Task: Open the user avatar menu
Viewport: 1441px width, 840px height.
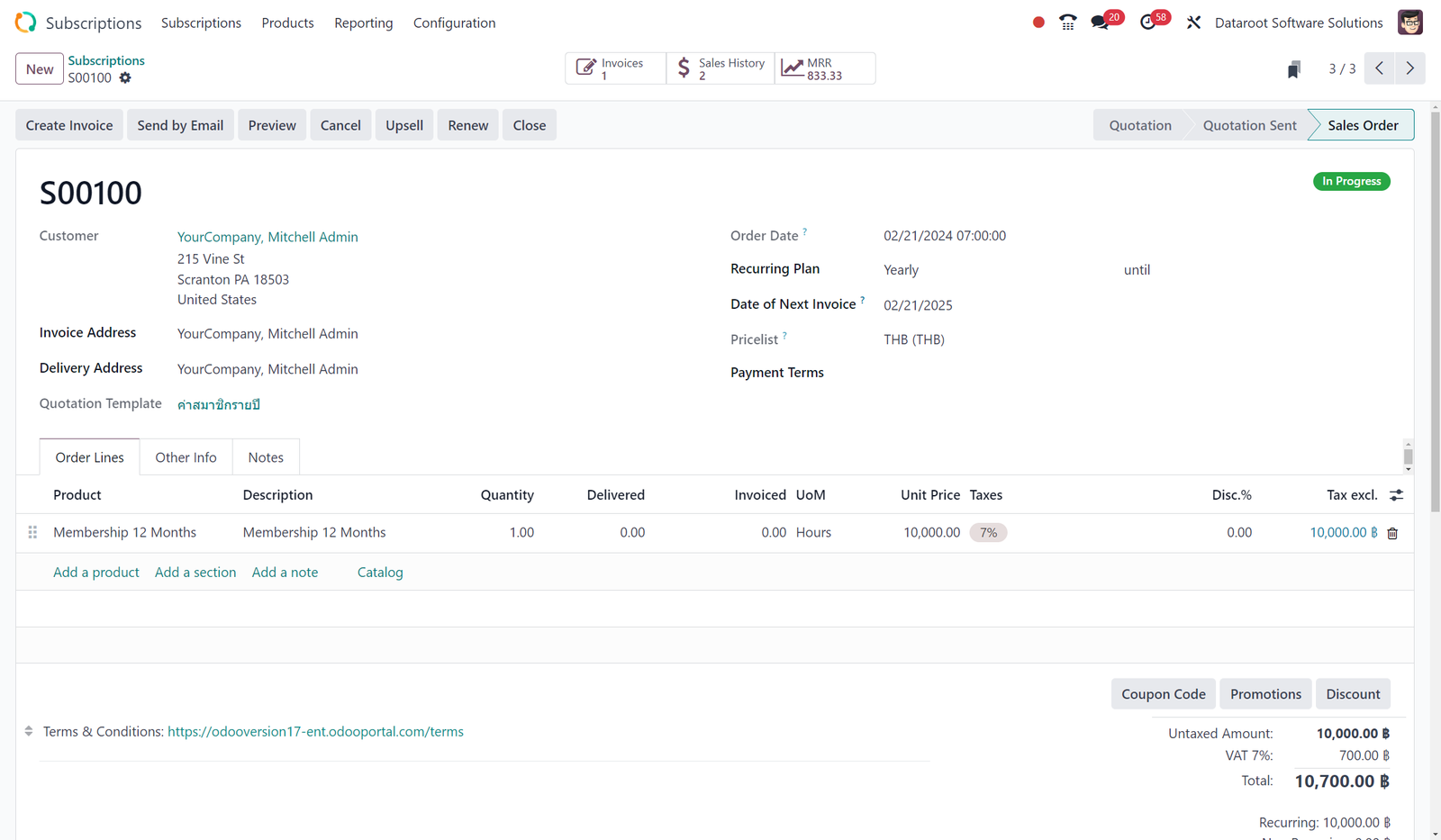Action: 1409,23
